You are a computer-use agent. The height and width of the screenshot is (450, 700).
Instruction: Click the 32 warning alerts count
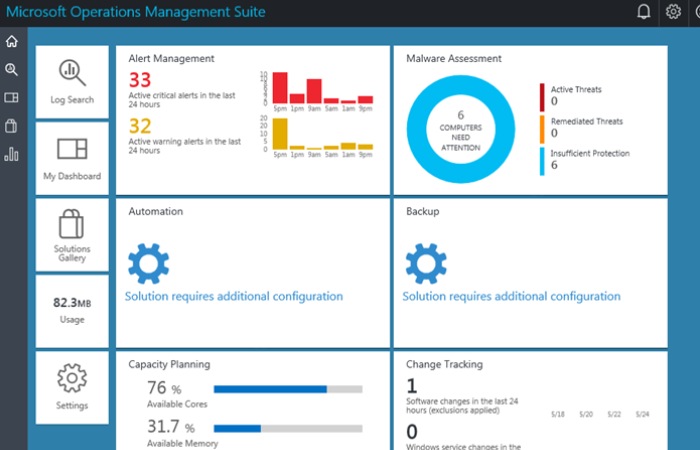(x=140, y=126)
